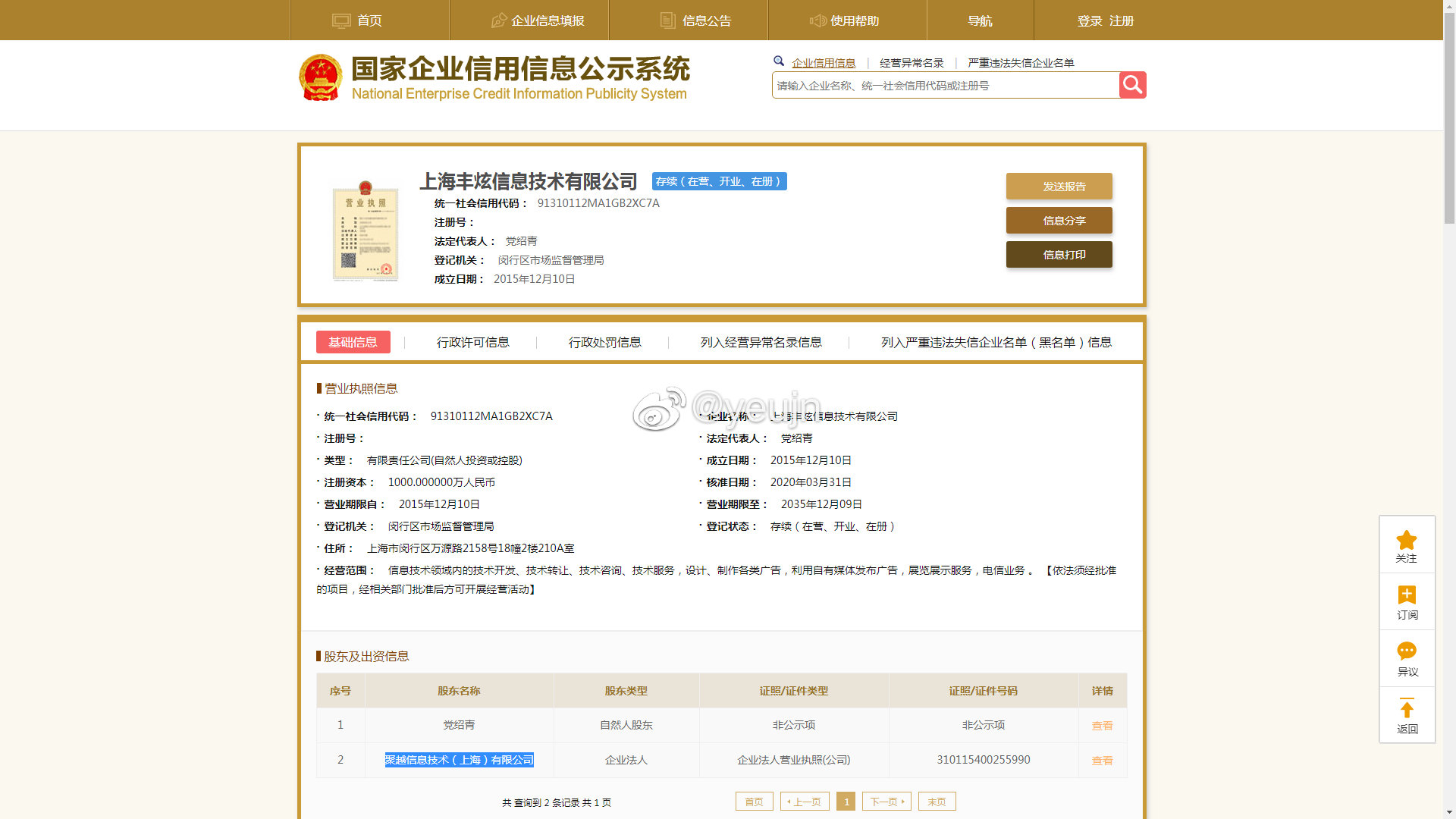
Task: Select page 1 in pagination
Action: [846, 802]
